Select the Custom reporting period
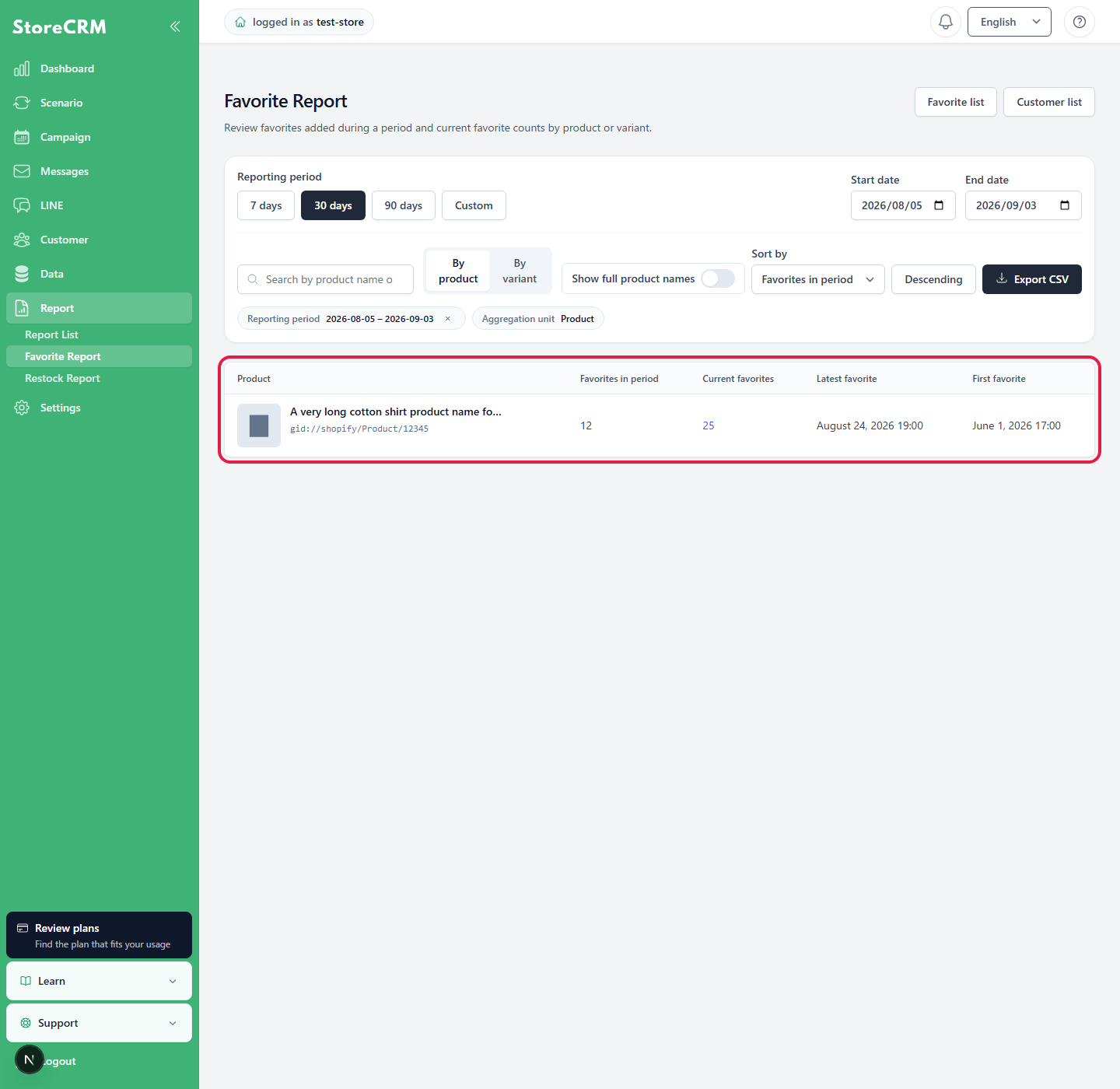Screen dimensions: 1120x1089 (x=474, y=205)
